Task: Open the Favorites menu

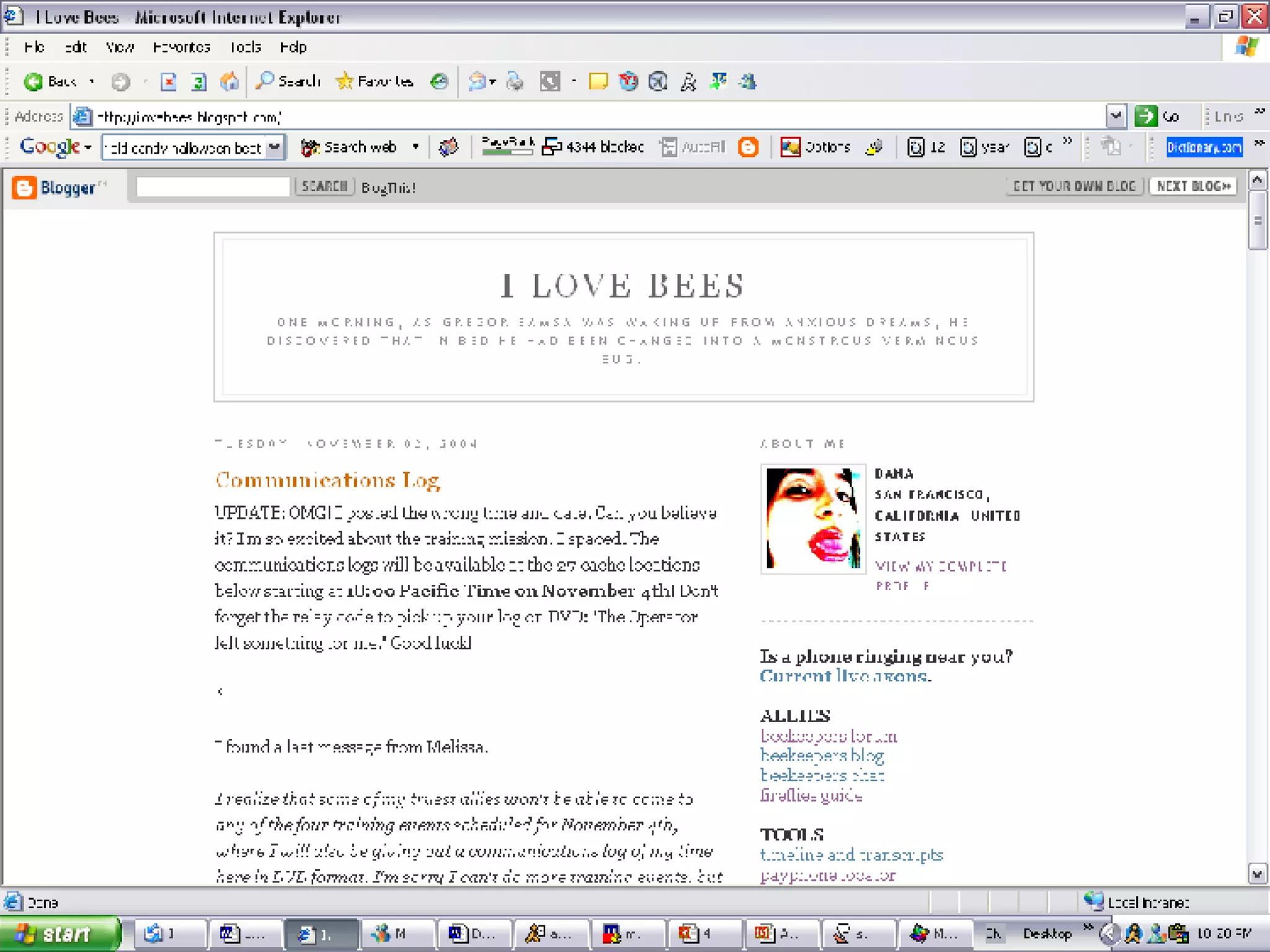Action: tap(182, 47)
